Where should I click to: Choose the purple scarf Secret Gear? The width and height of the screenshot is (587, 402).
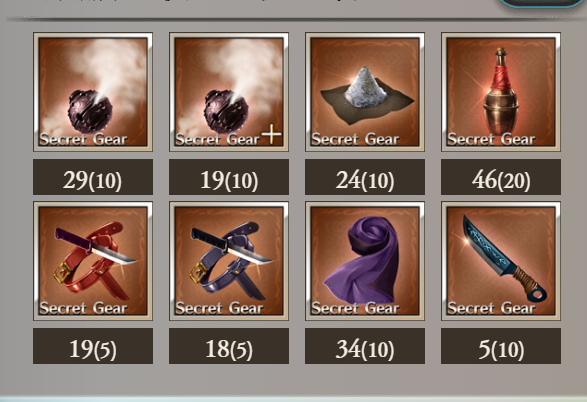coord(365,261)
